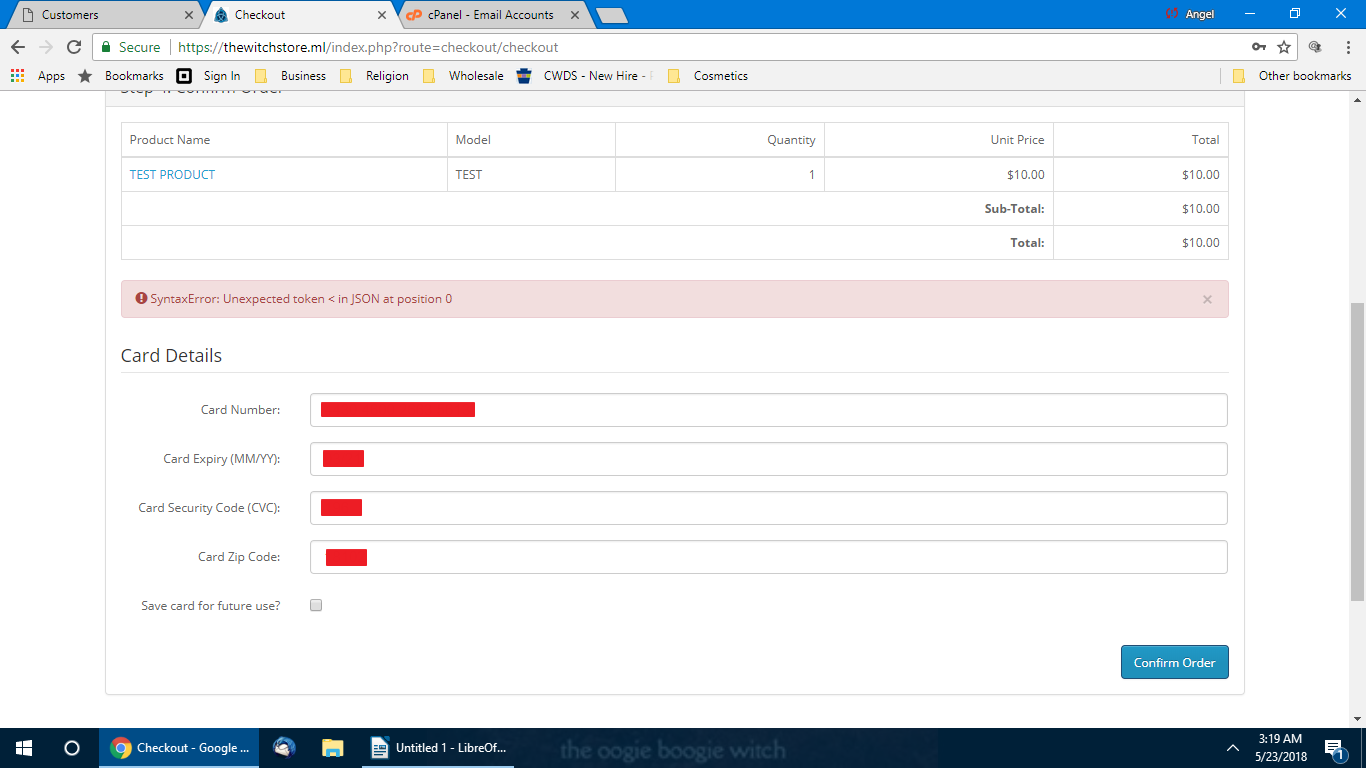Click the Confirm Order button

pos(1174,662)
